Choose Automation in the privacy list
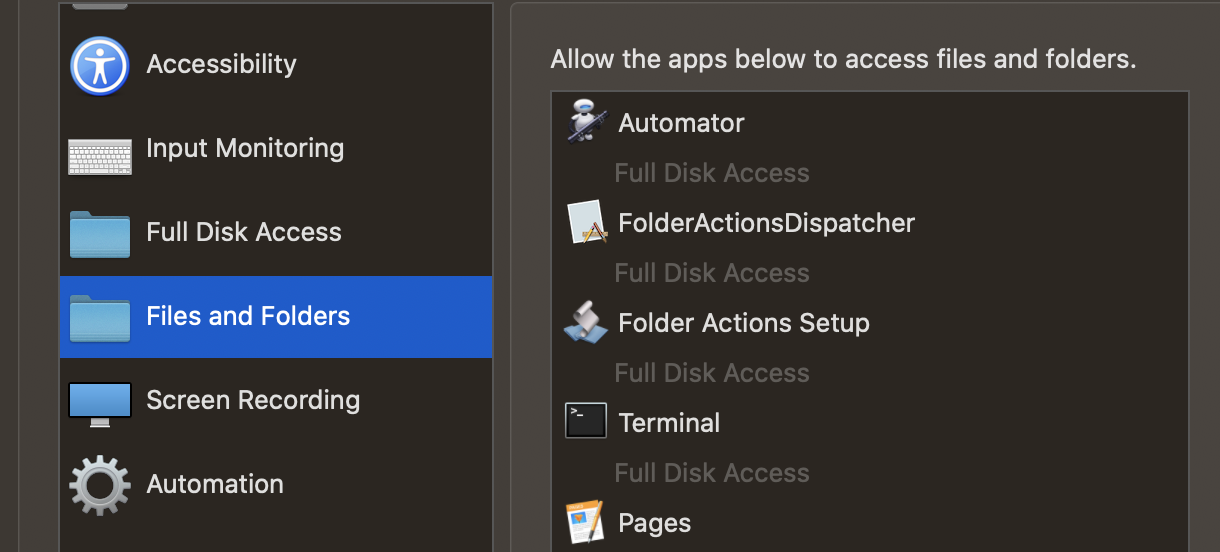The height and width of the screenshot is (552, 1220). pyautogui.click(x=276, y=485)
